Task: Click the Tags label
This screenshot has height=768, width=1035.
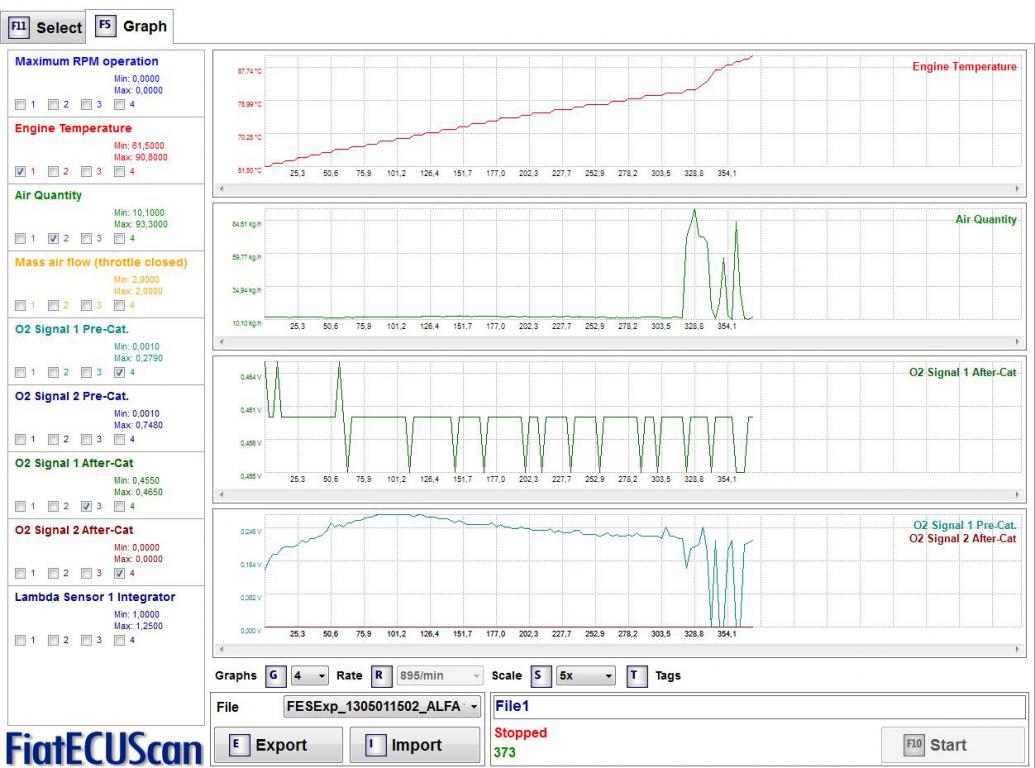Action: click(x=668, y=676)
